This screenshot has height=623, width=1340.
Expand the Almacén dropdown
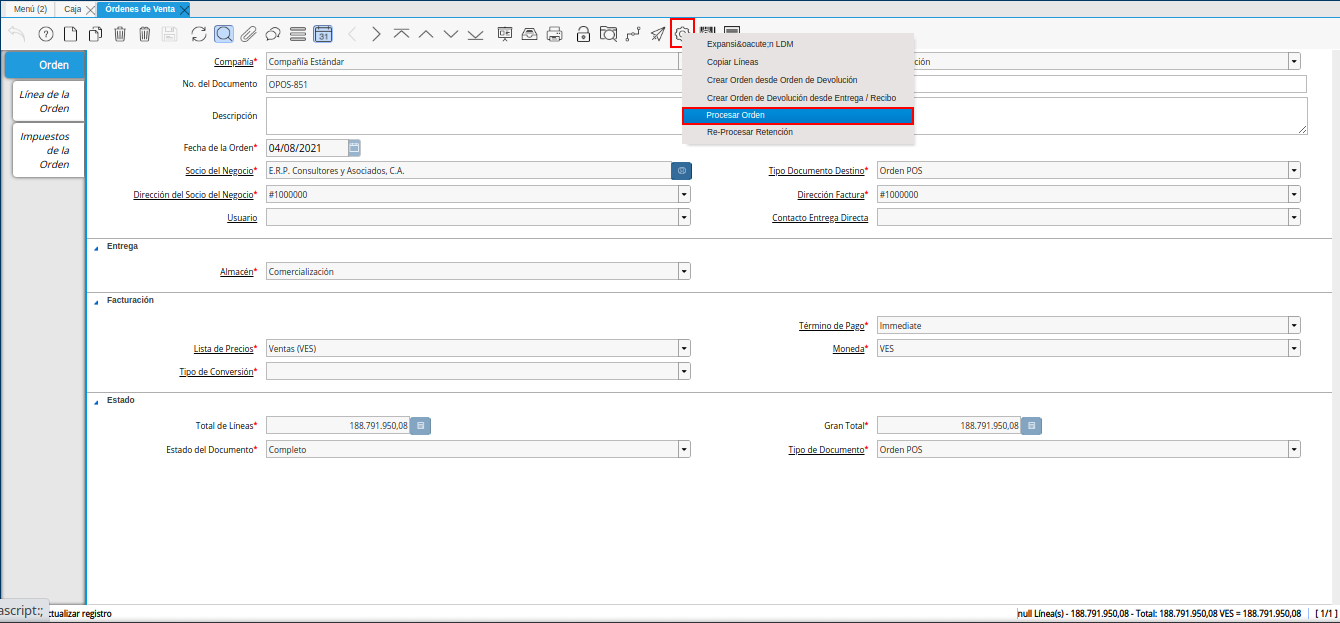pos(684,271)
